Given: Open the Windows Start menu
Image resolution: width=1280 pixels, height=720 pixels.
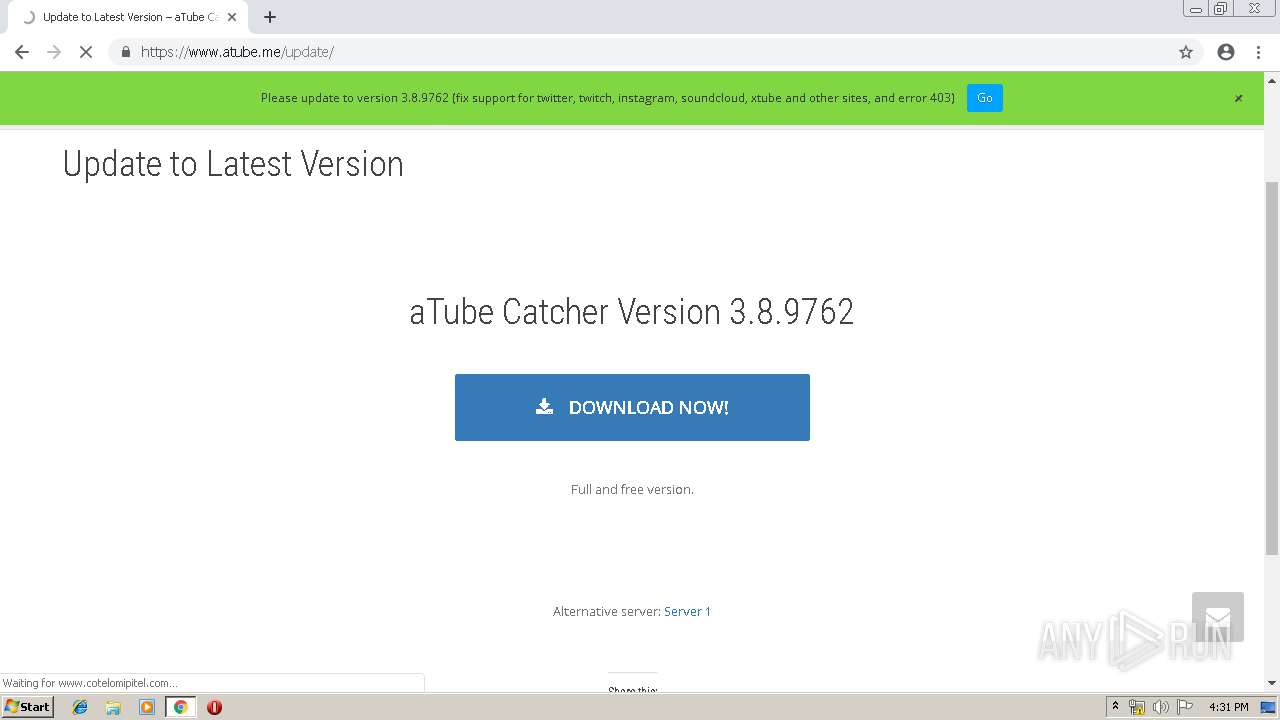Looking at the screenshot, I should [28, 707].
